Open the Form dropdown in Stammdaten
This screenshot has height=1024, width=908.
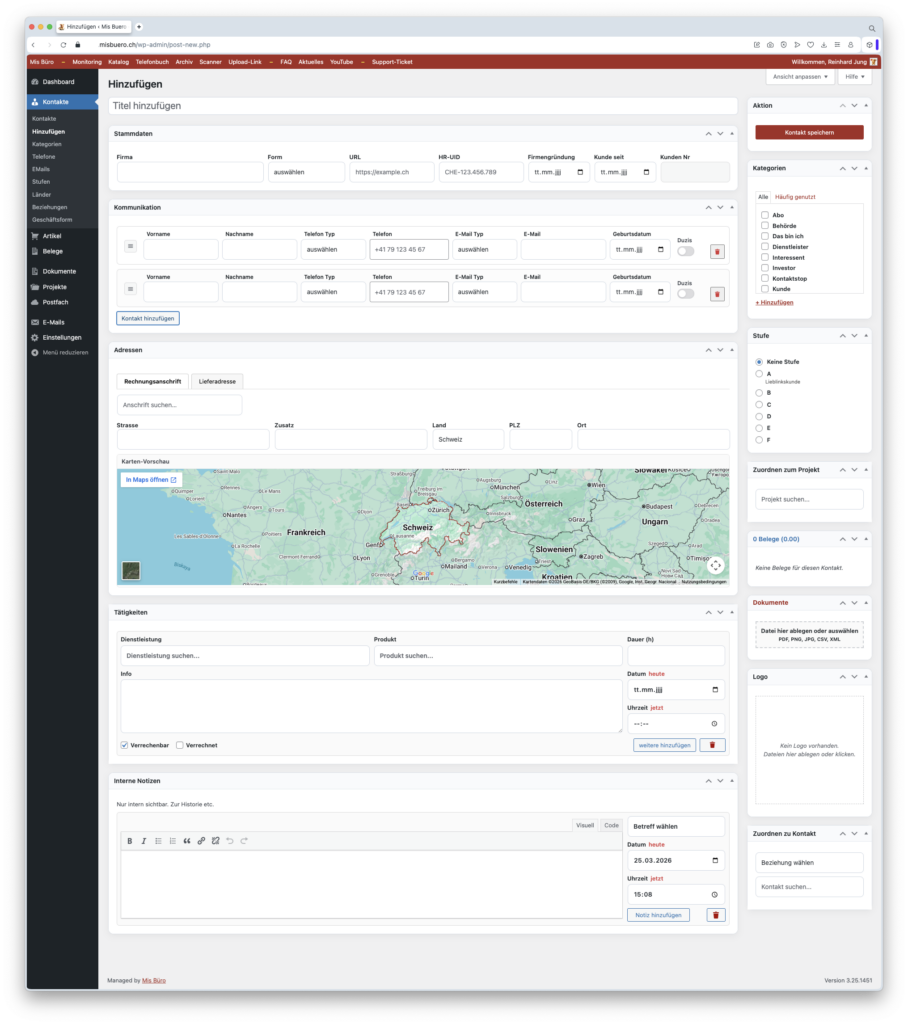[x=305, y=172]
